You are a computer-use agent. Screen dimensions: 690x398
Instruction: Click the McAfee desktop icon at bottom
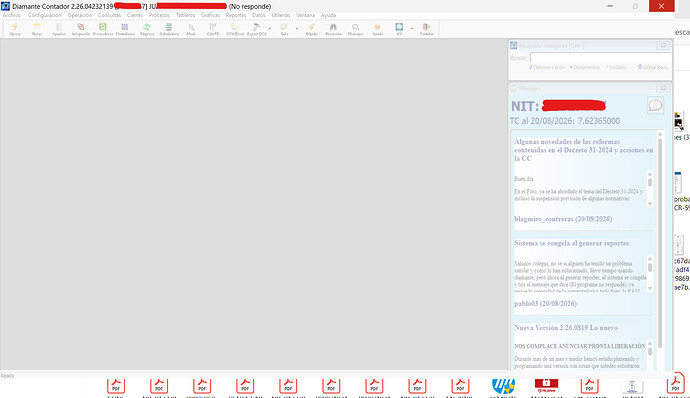click(547, 386)
